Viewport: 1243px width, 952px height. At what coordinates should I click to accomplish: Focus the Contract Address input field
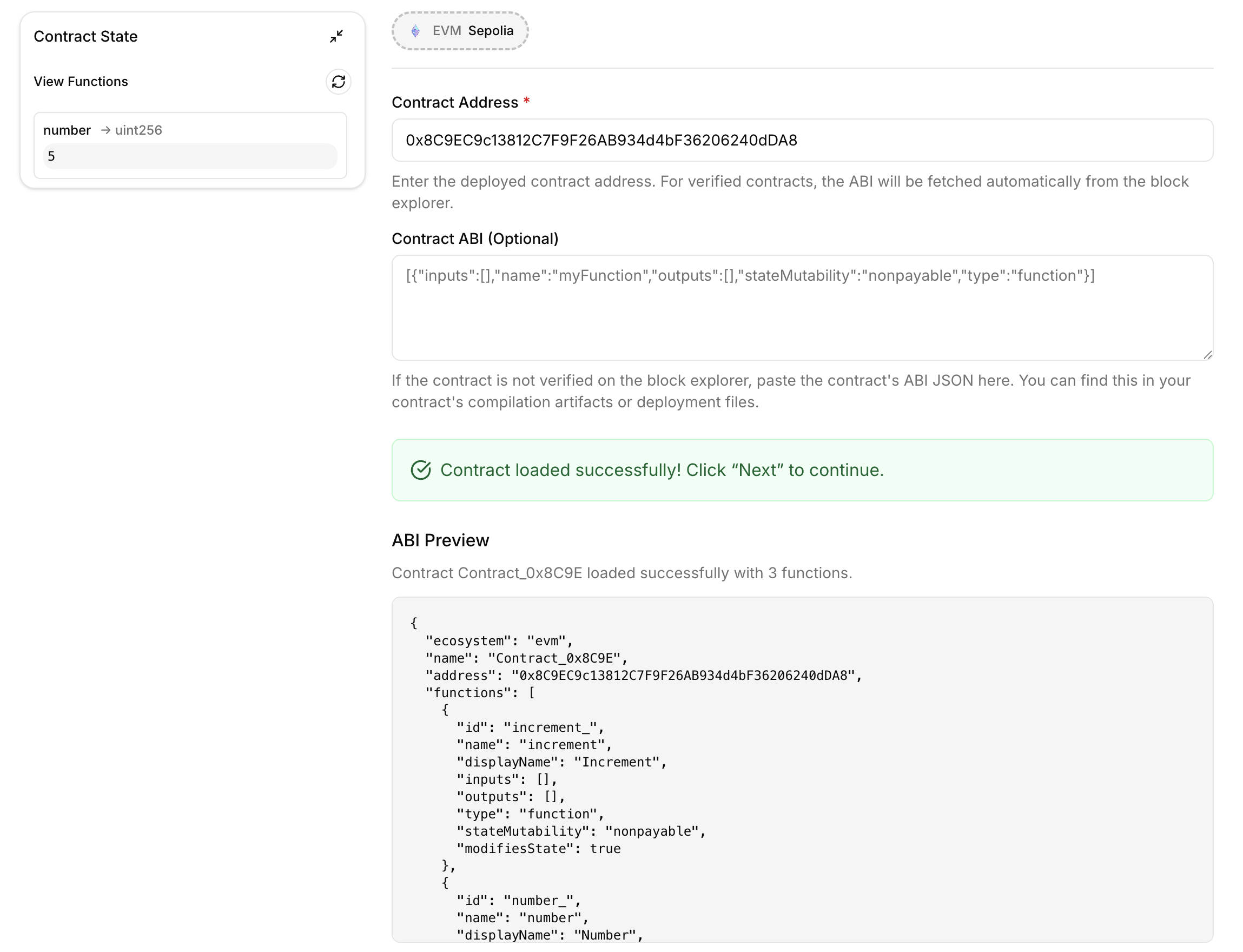coord(802,140)
